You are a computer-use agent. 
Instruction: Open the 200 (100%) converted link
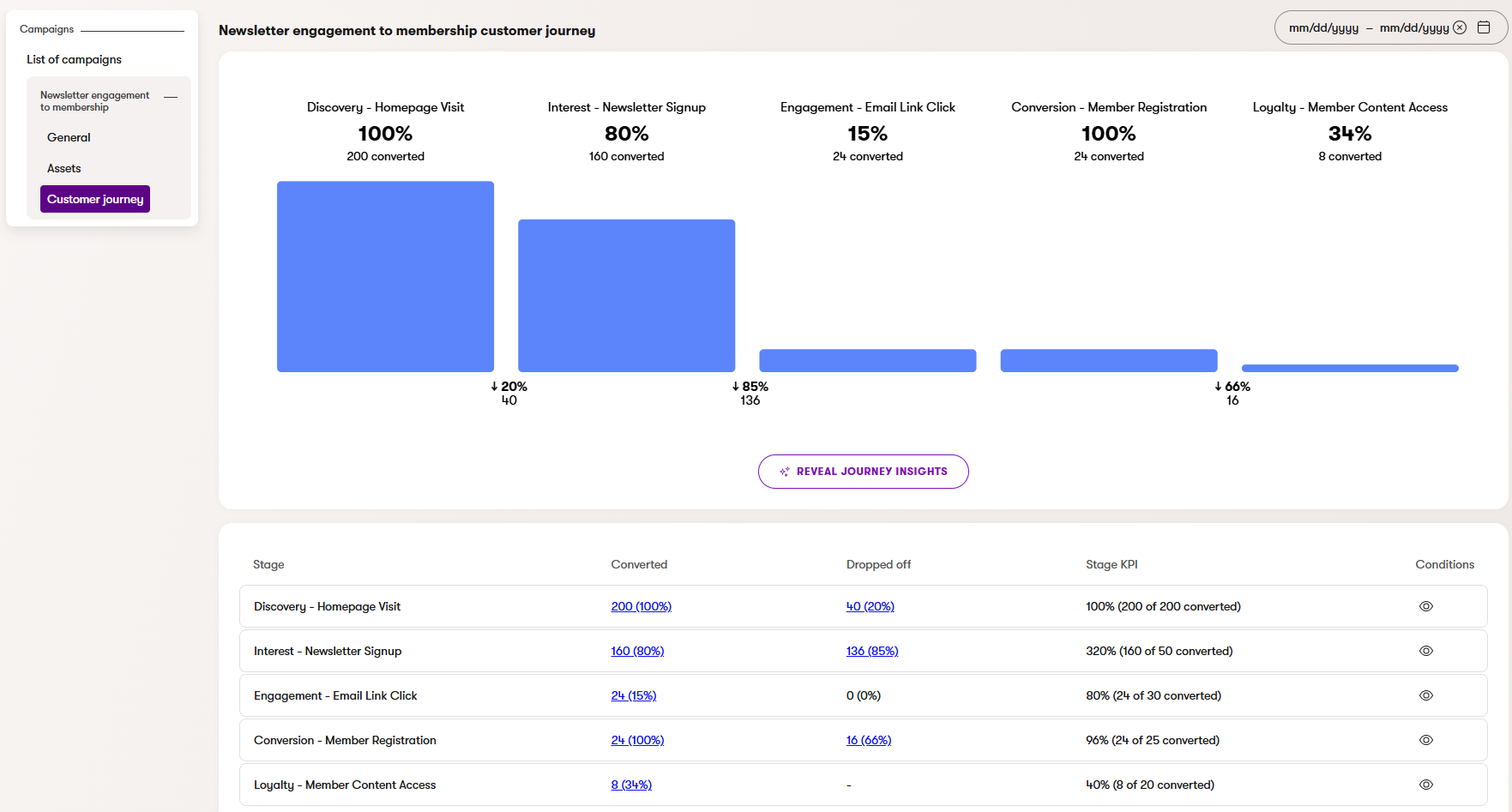[641, 605]
